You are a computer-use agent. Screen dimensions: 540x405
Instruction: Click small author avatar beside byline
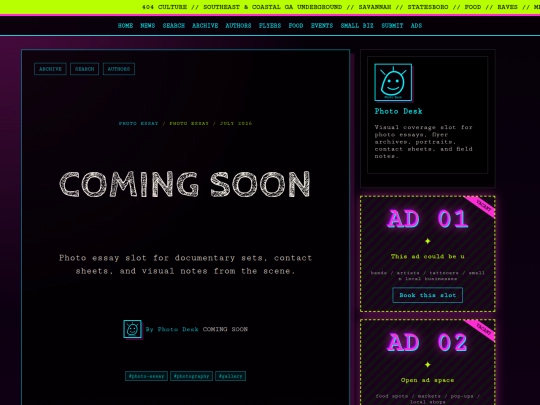[x=132, y=329]
